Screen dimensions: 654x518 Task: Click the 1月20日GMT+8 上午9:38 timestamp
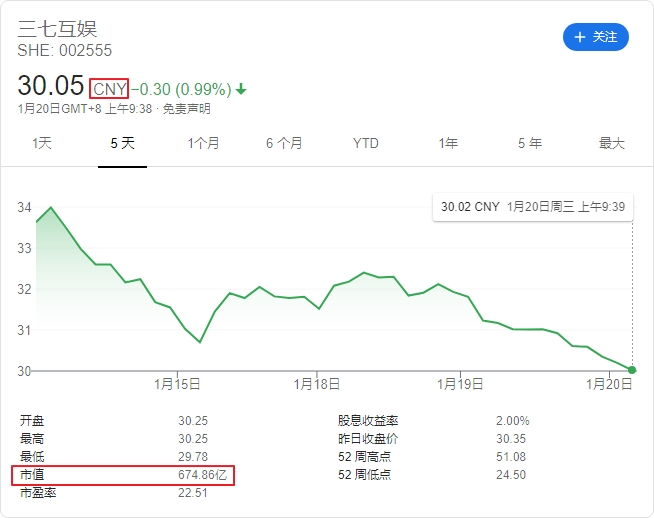point(85,109)
